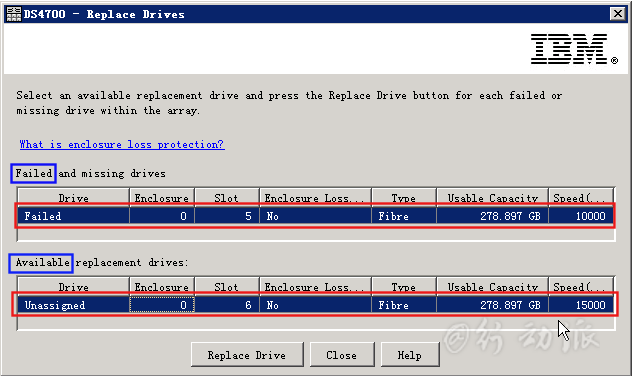Click Usable Capacity header in failed drives table
This screenshot has height=376, width=632.
pyautogui.click(x=493, y=197)
